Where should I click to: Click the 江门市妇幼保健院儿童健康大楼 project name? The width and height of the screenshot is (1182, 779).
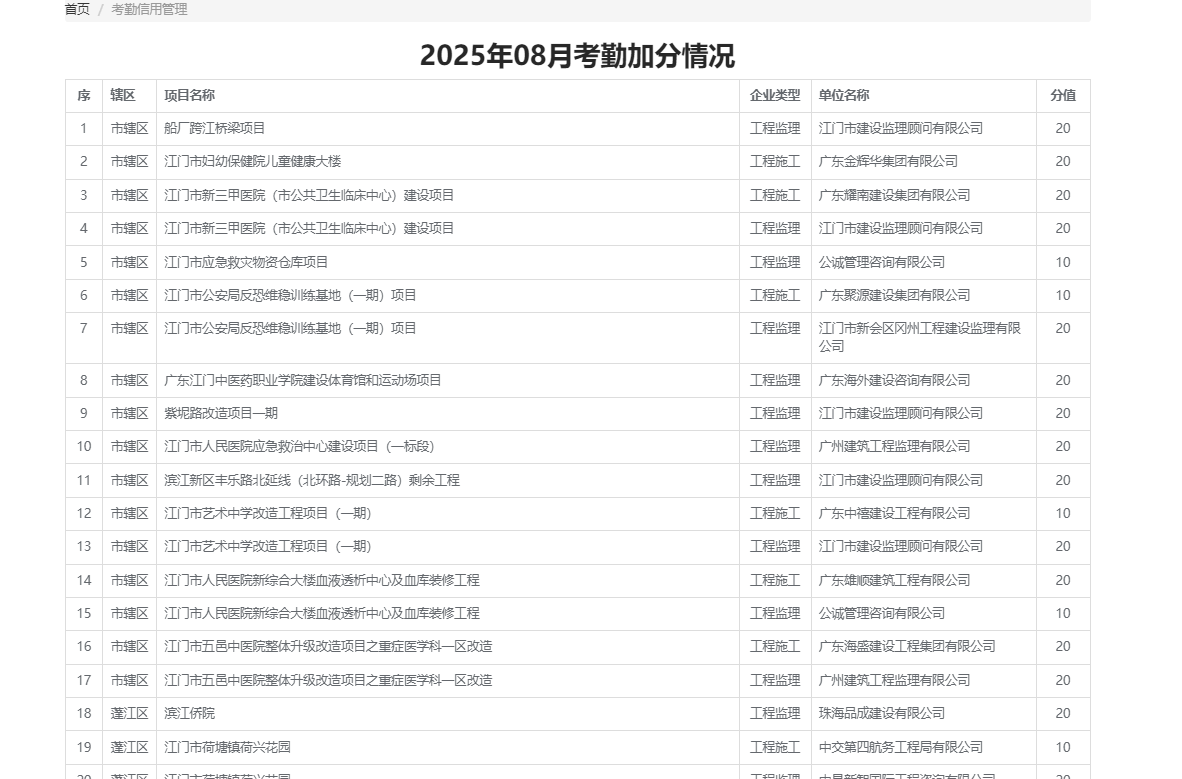pos(253,162)
